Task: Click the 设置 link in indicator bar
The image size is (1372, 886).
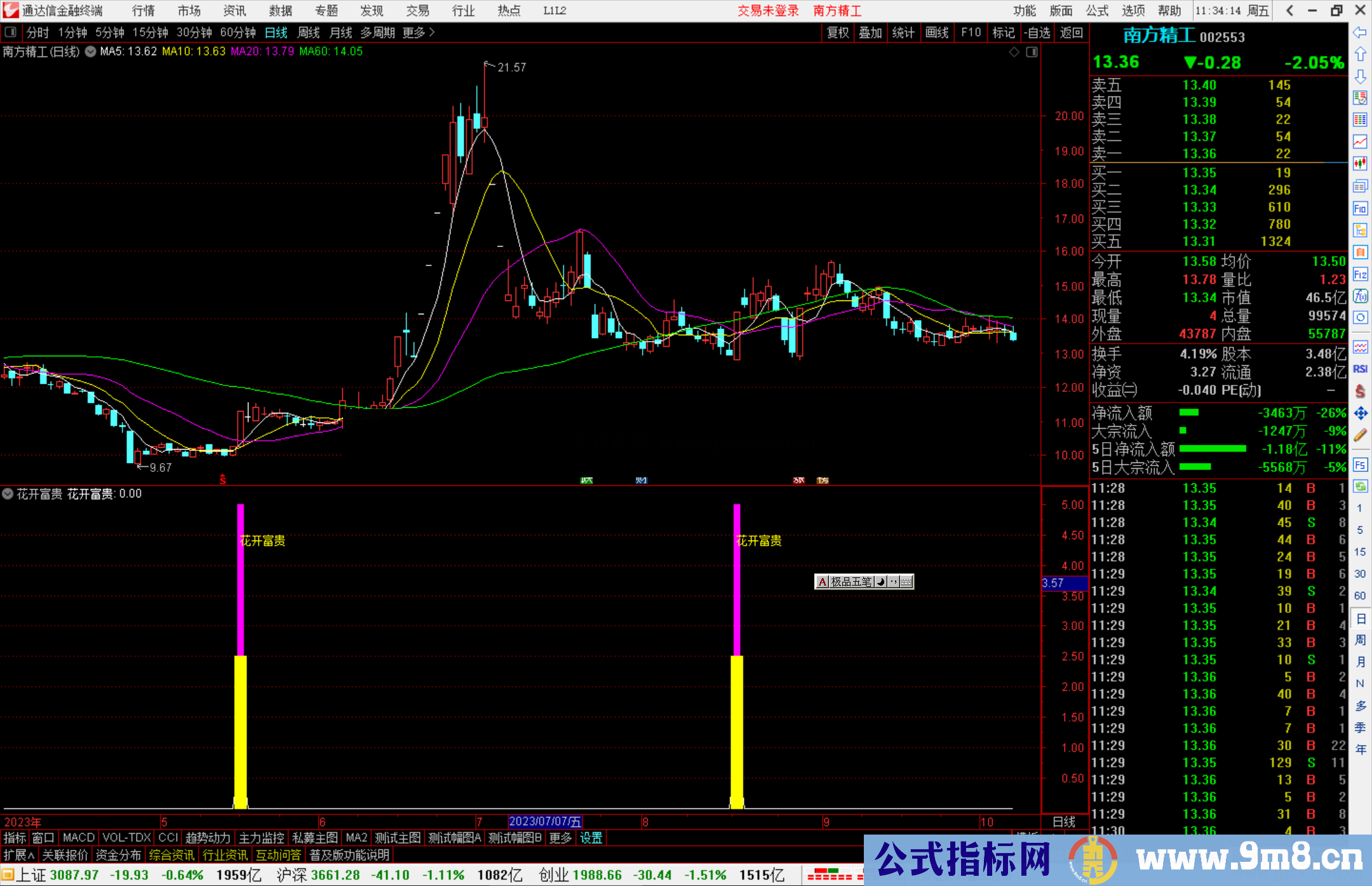Action: (591, 838)
